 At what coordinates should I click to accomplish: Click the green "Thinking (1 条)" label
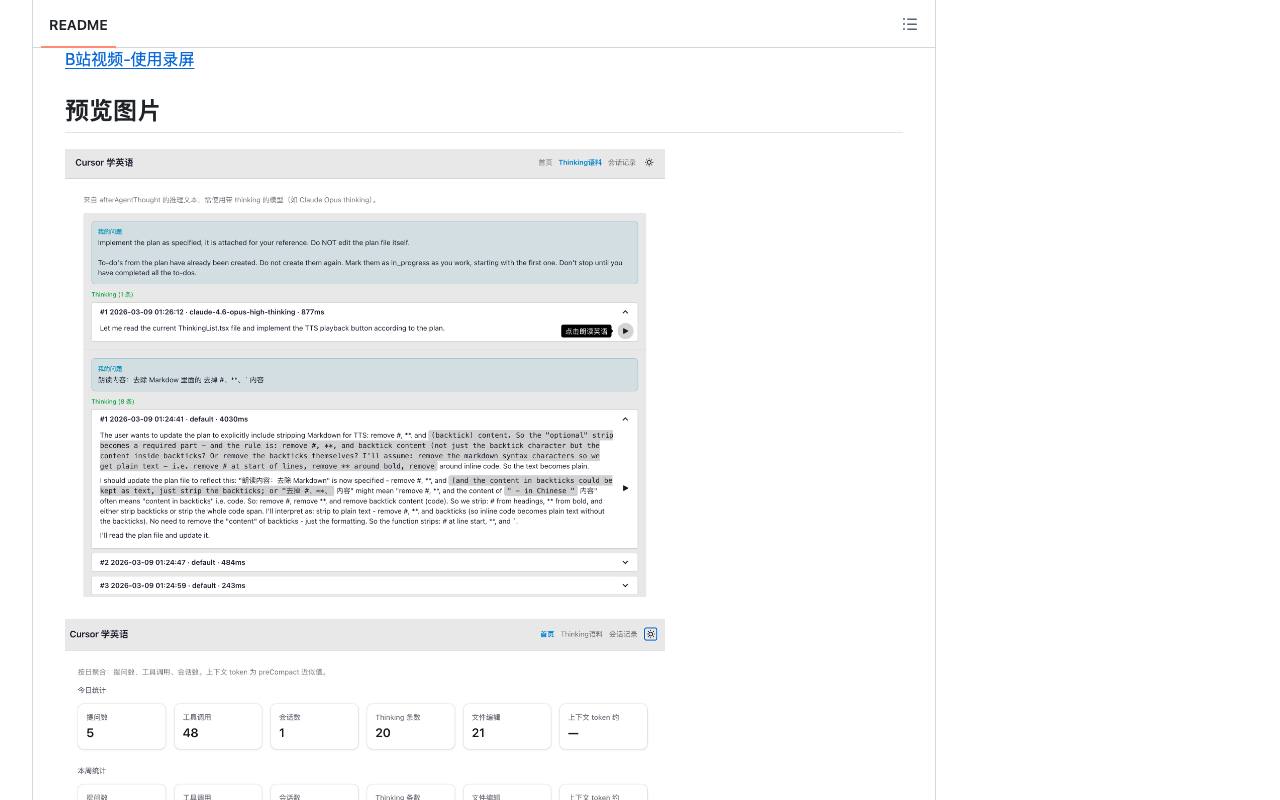point(112,295)
